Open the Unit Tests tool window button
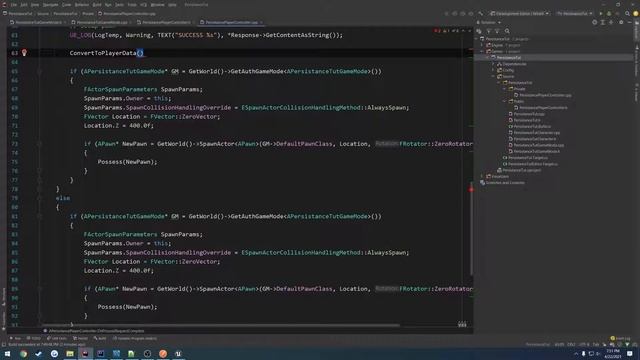 (x=56, y=338)
